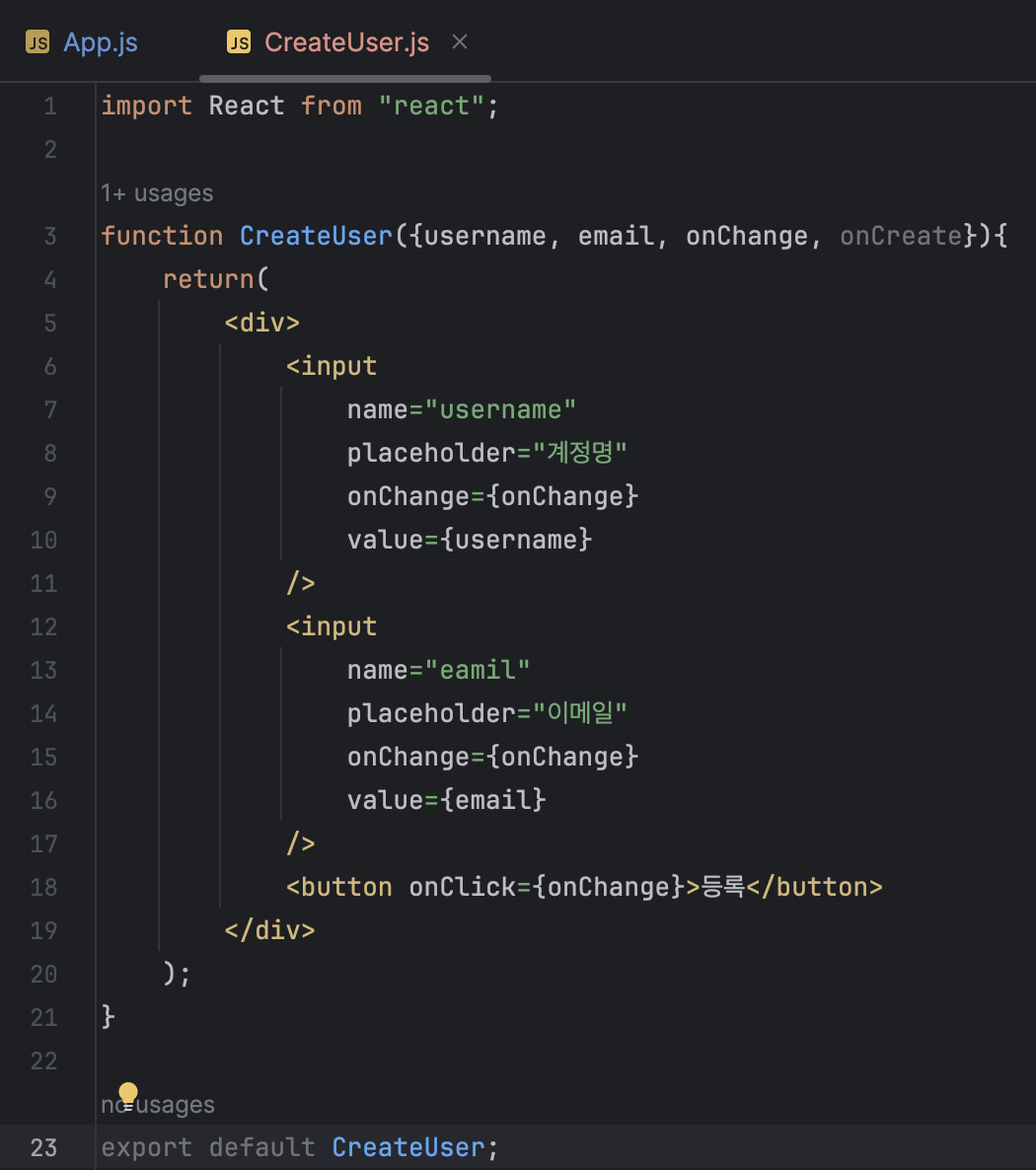Click the opening <div> tag

262,324
